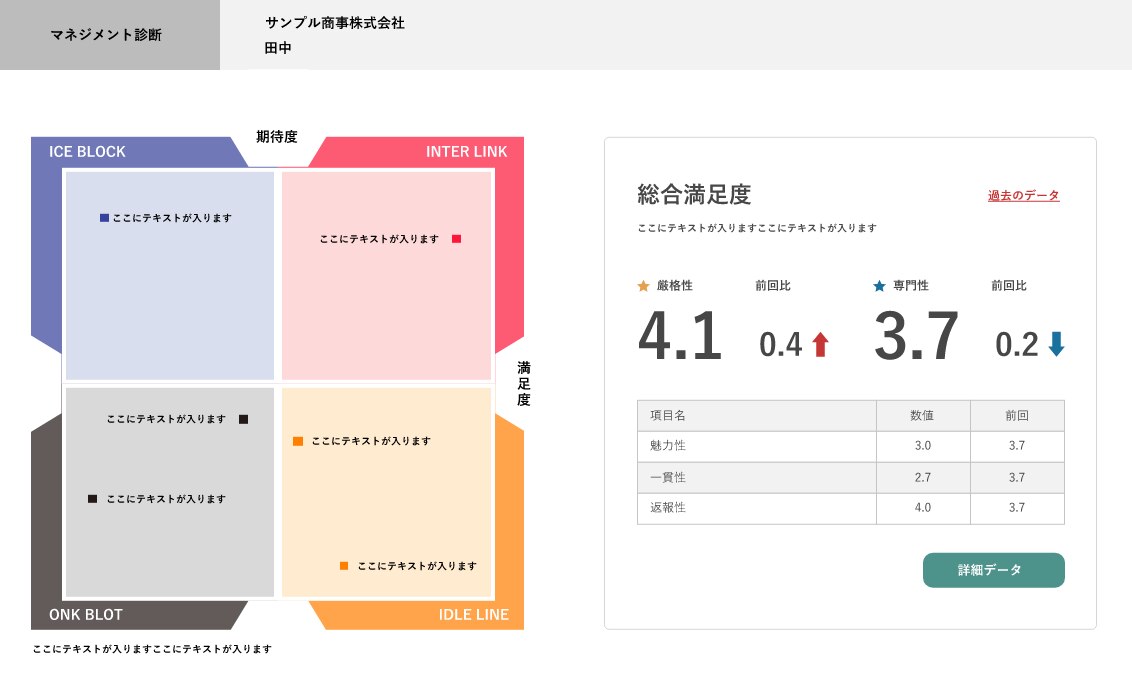
Task: Select the 魅力性 table row
Action: click(850, 446)
